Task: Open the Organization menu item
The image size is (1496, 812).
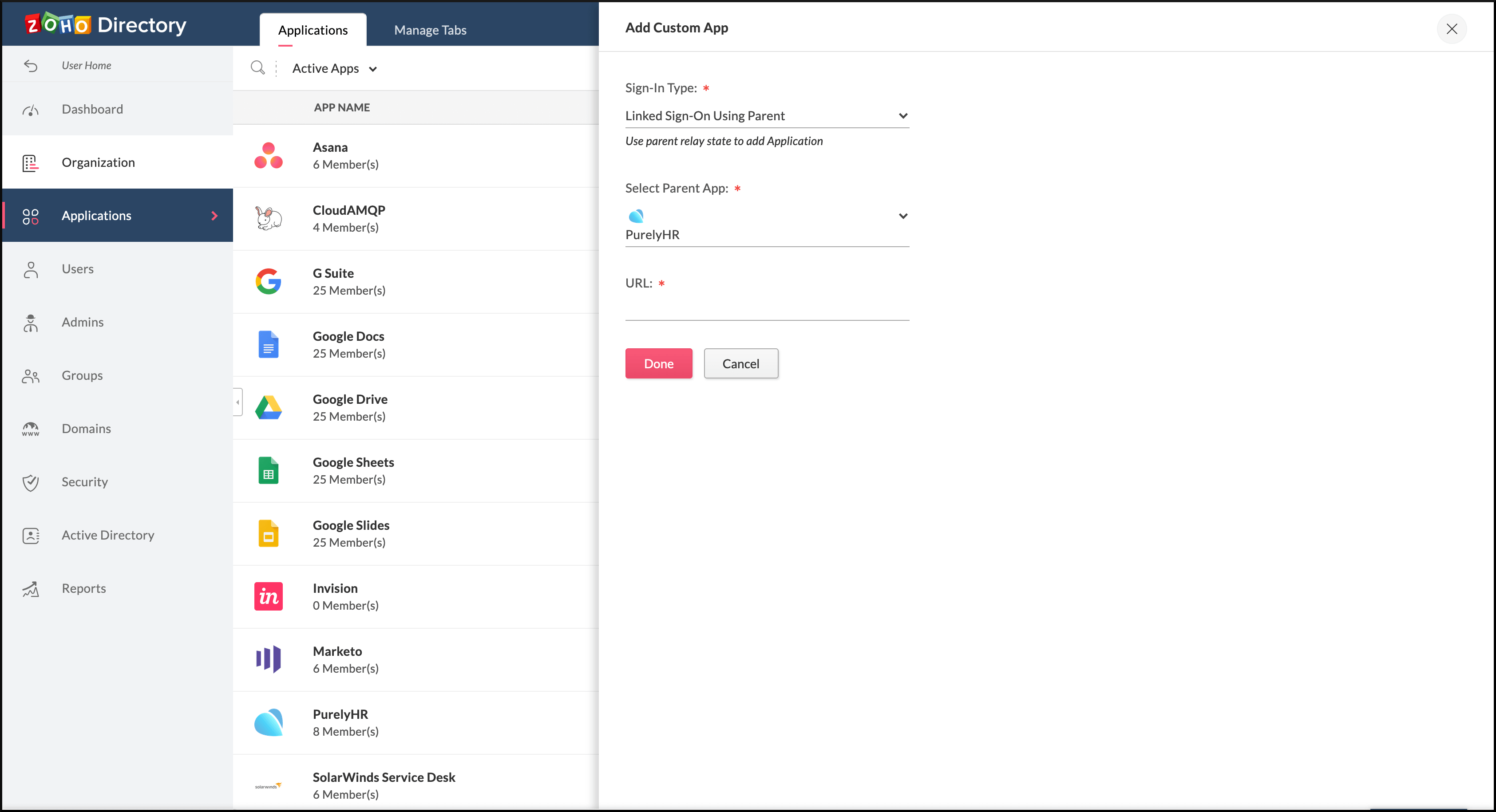Action: coord(98,162)
